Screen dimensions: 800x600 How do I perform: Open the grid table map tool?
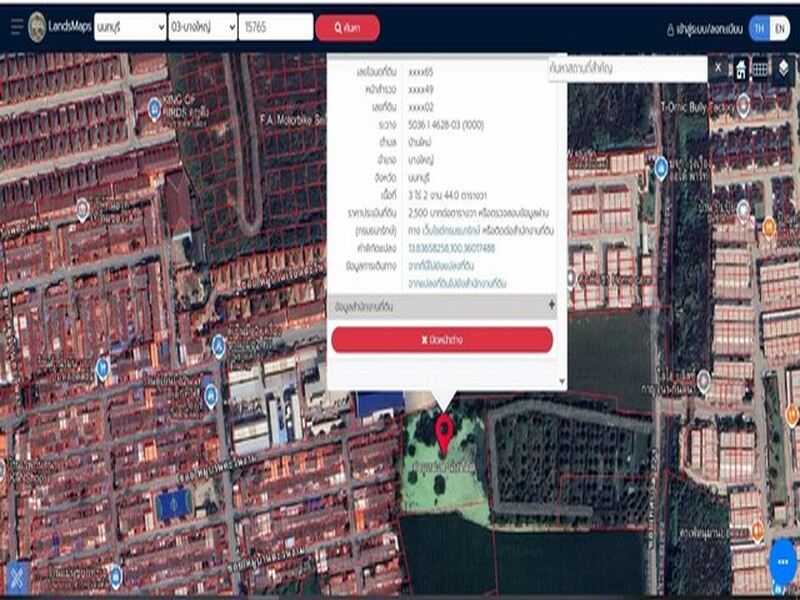pyautogui.click(x=761, y=69)
